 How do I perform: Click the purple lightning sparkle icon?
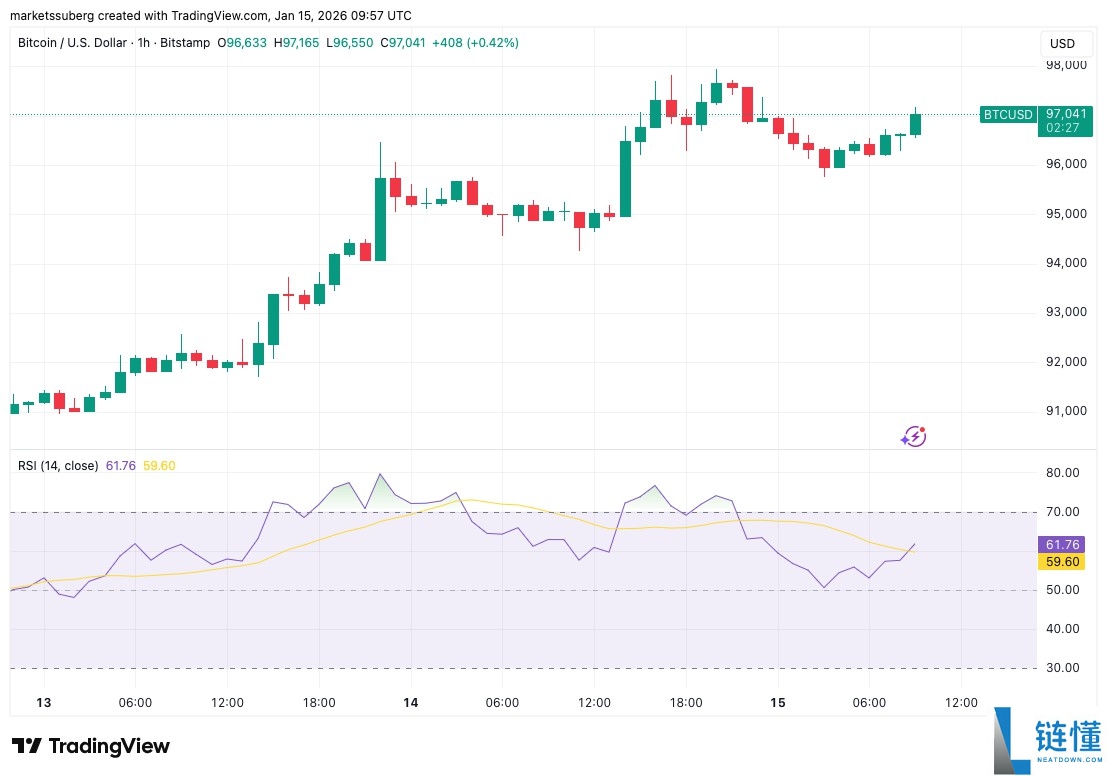tap(914, 436)
